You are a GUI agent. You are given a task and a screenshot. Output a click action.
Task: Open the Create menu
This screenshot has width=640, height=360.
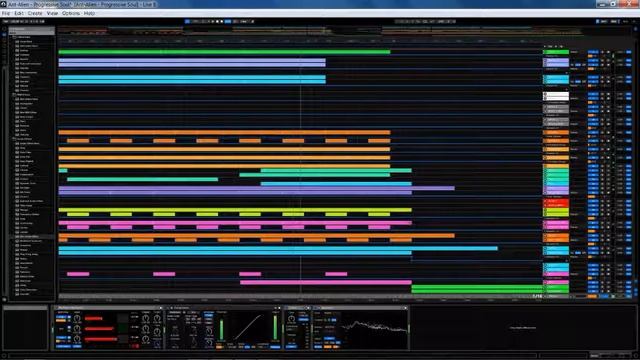(35, 13)
